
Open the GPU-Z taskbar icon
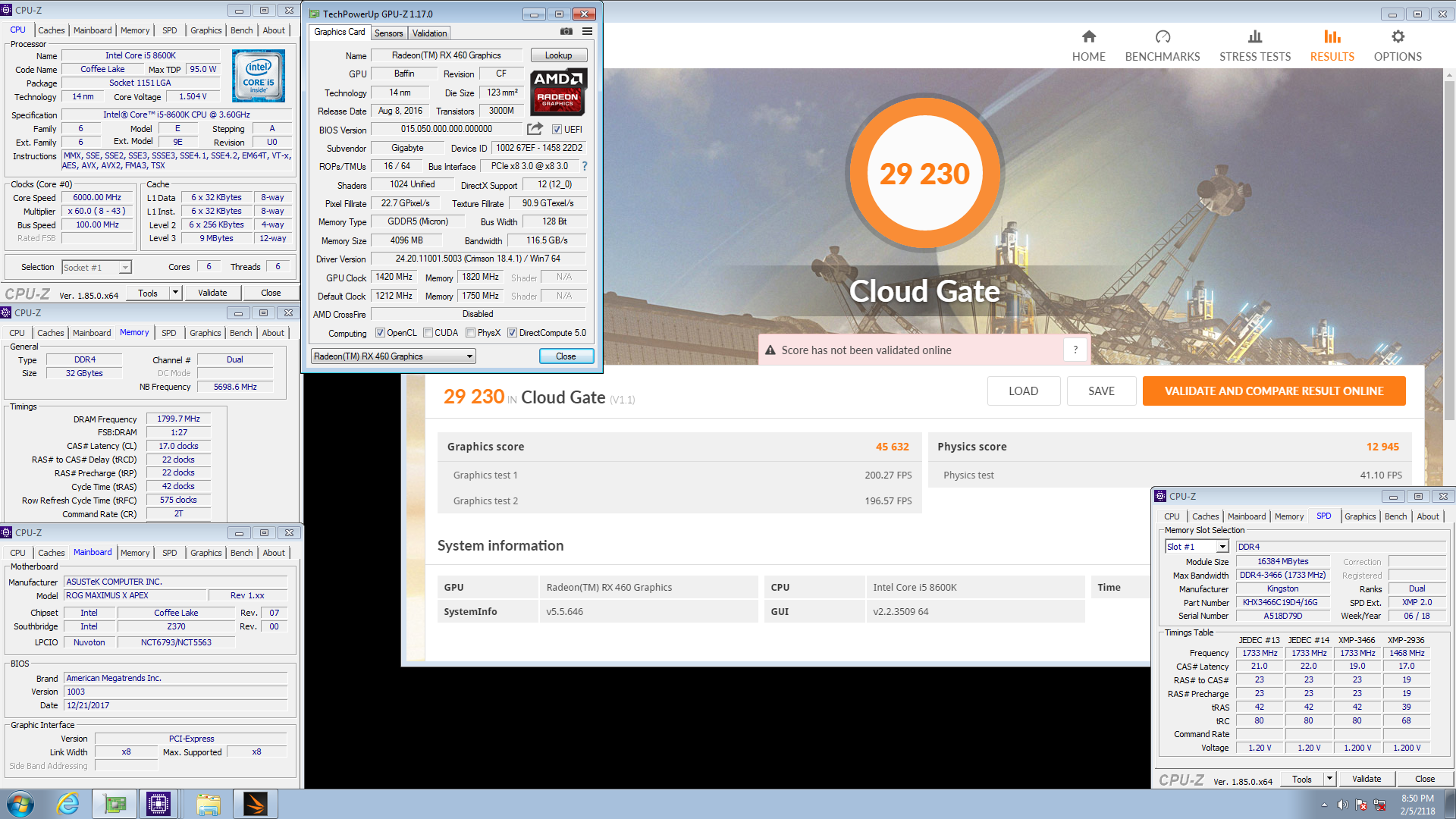click(115, 804)
